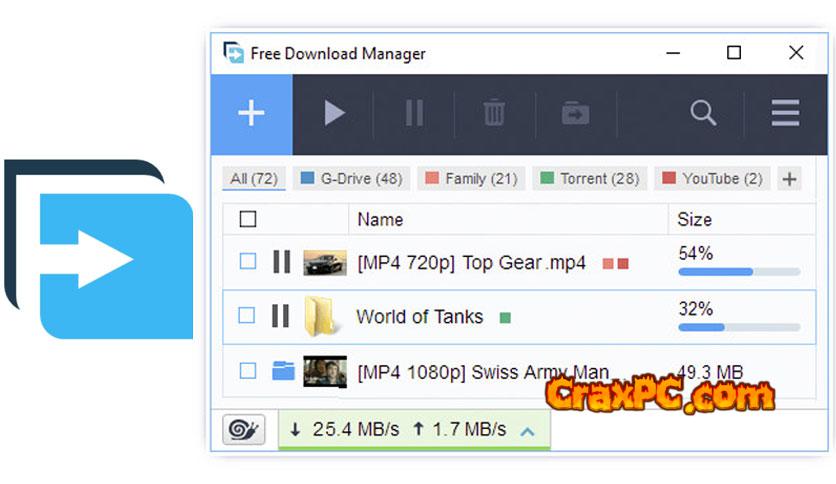The height and width of the screenshot is (484, 836).
Task: Tick the World of Tanks checkbox
Action: [247, 316]
